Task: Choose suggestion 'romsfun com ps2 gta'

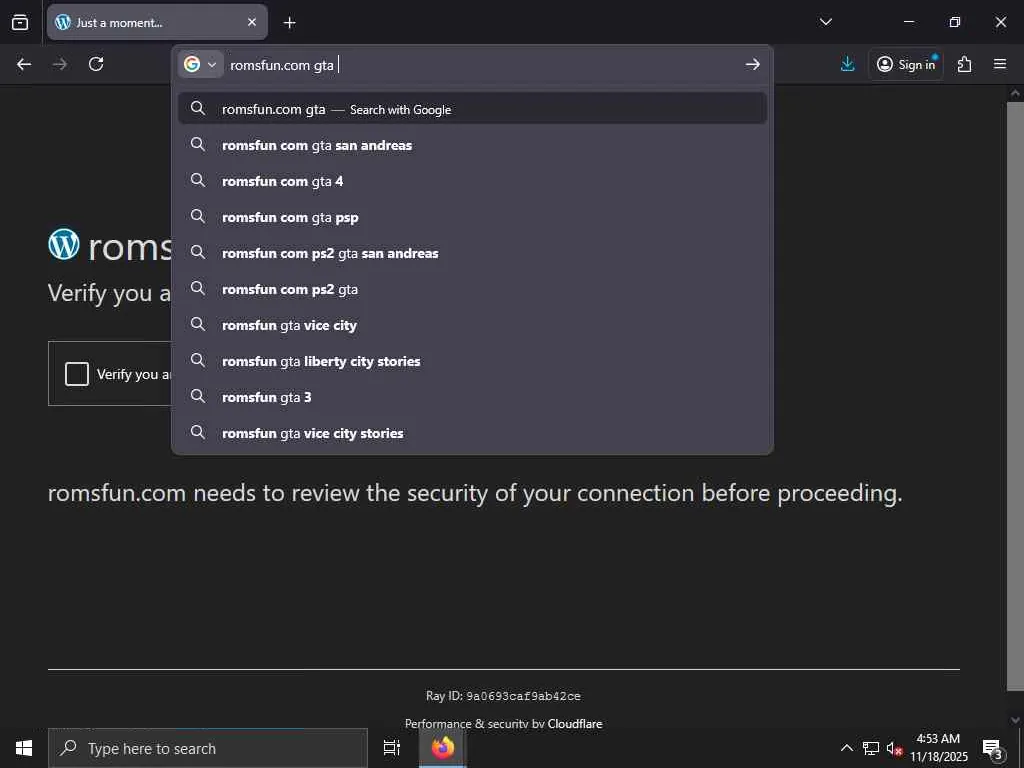Action: [x=472, y=289]
